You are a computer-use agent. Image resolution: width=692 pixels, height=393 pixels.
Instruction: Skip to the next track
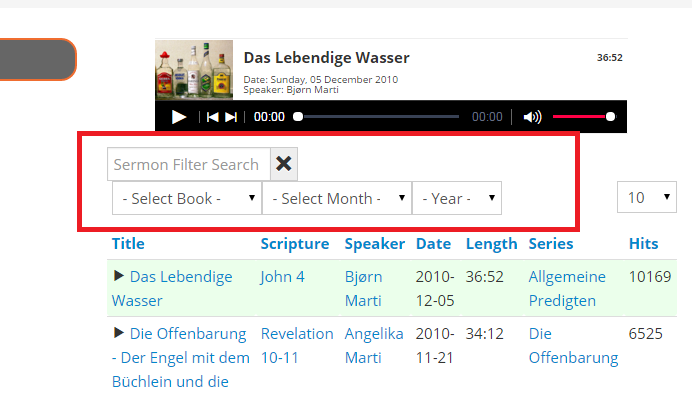pos(231,117)
